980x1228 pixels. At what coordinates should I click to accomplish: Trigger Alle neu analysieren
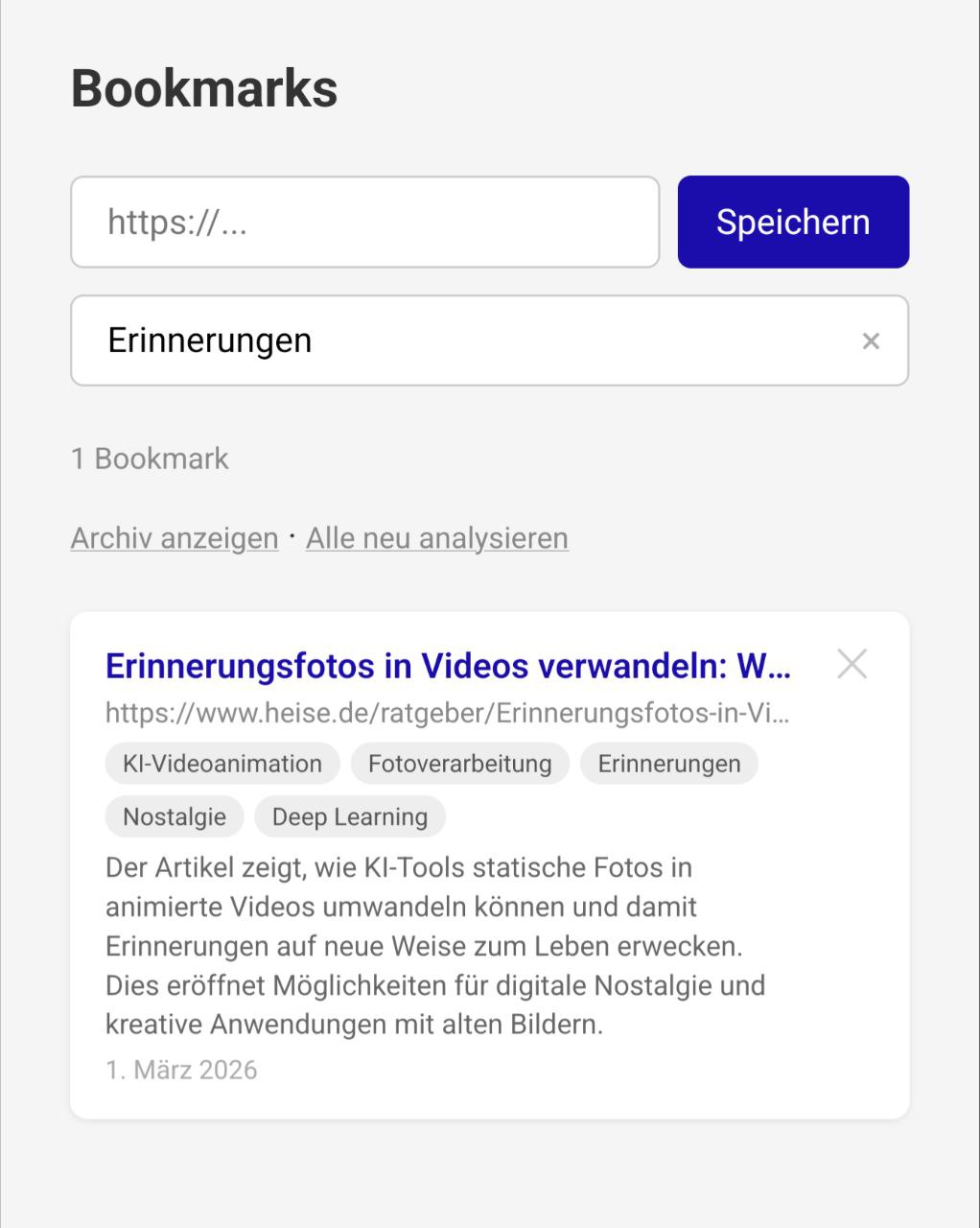[437, 537]
